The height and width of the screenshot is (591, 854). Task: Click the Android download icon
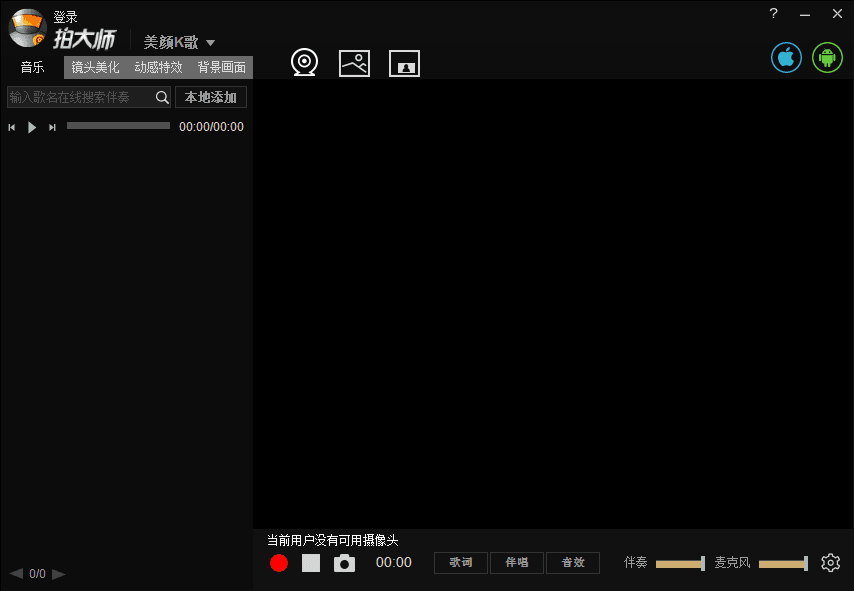coord(827,57)
